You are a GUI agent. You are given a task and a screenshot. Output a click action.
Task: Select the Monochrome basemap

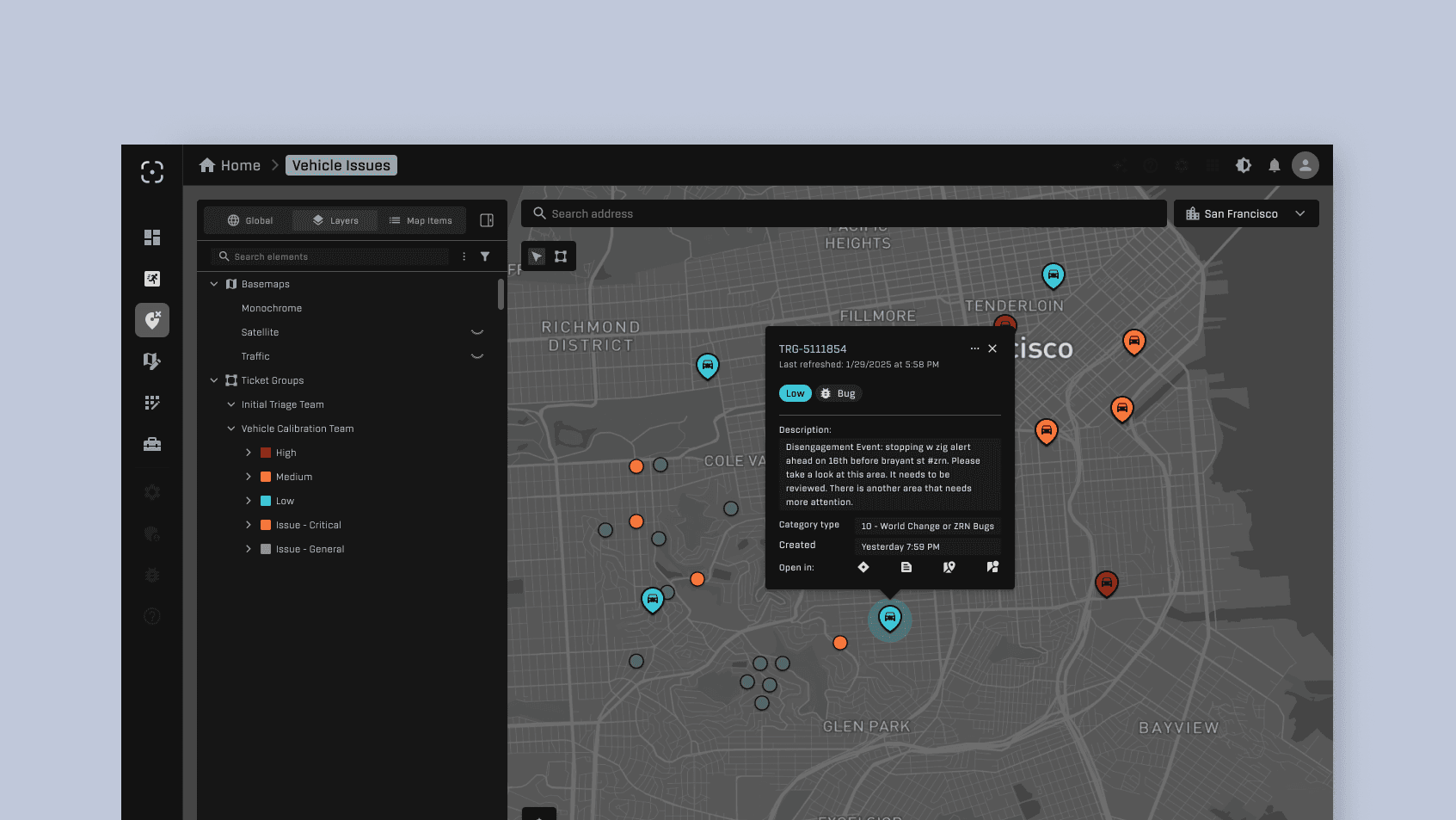coord(272,308)
